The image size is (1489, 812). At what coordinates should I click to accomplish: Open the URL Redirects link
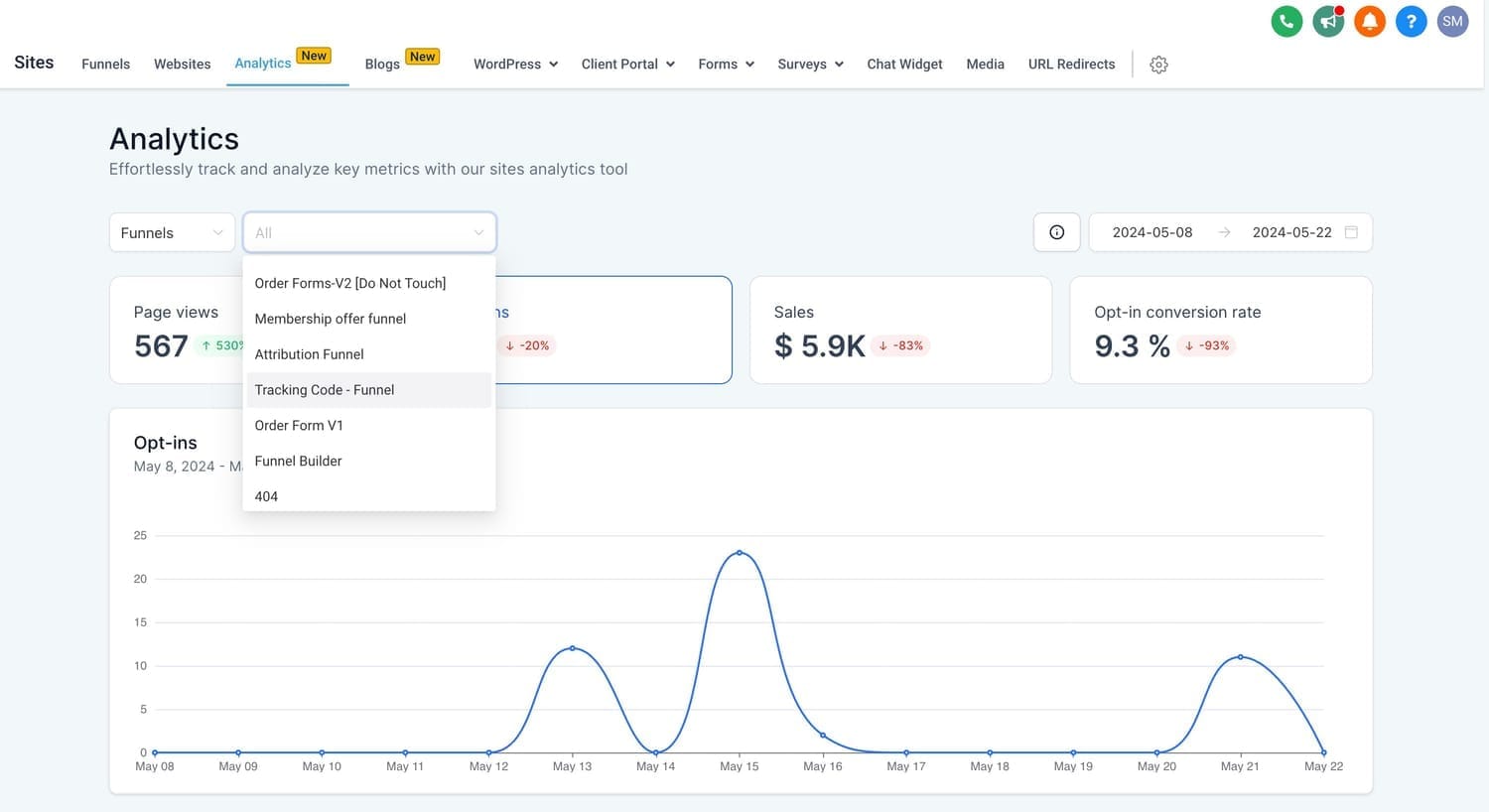1071,64
